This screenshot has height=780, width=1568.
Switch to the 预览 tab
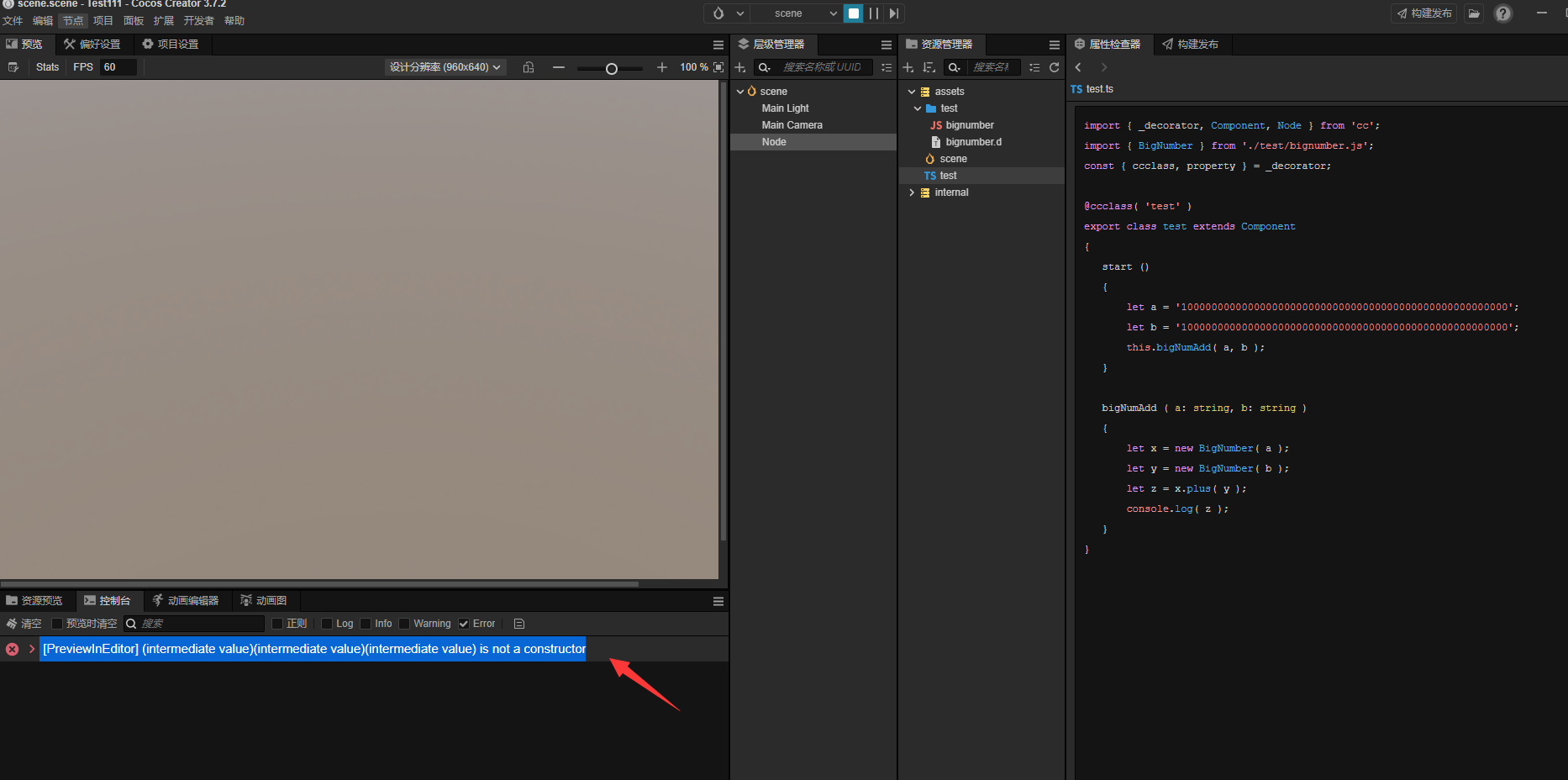pyautogui.click(x=25, y=45)
